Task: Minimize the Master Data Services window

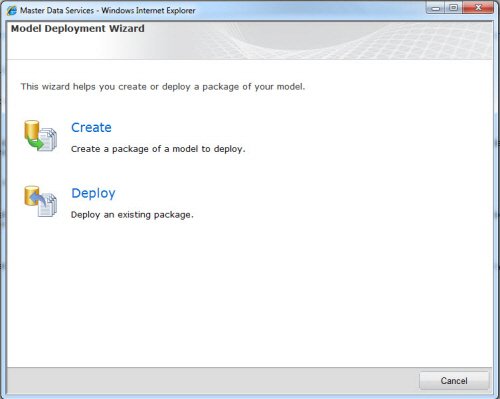Action: click(436, 8)
